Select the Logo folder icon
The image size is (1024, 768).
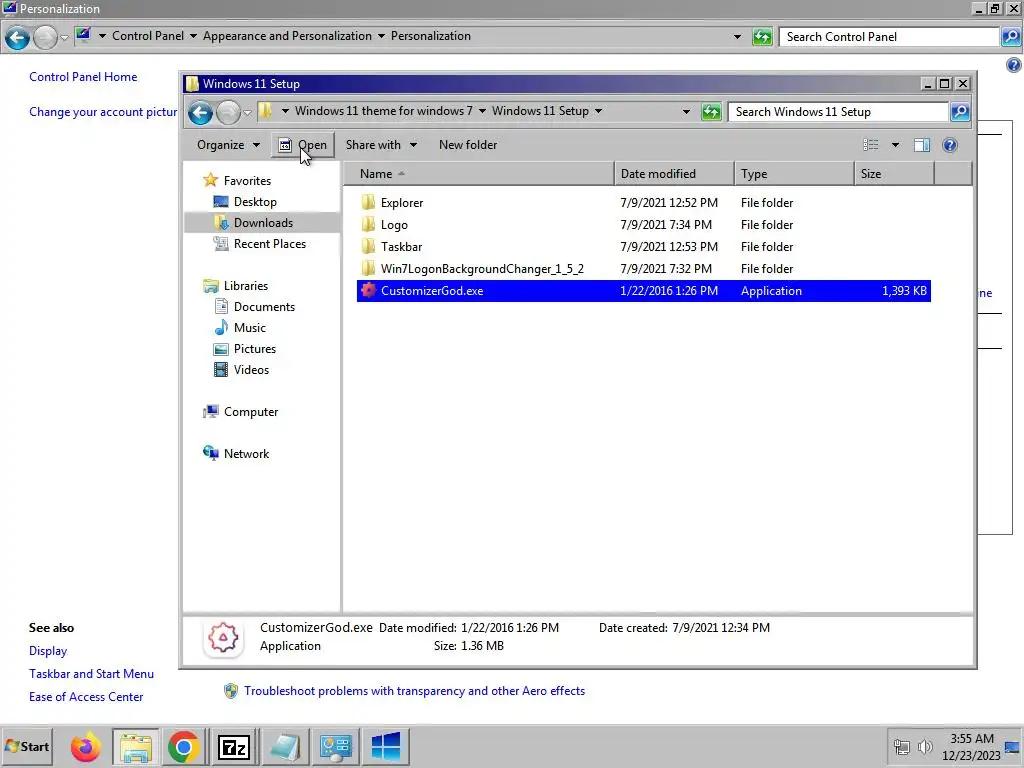(x=368, y=225)
